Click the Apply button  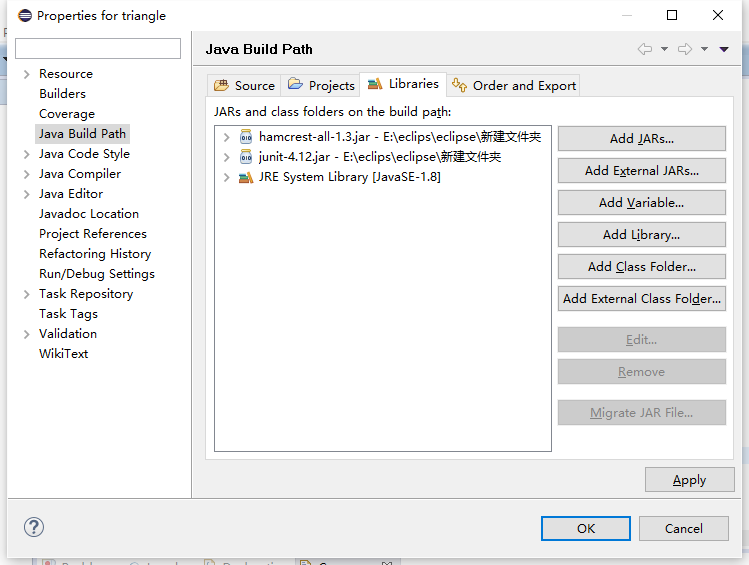click(689, 480)
